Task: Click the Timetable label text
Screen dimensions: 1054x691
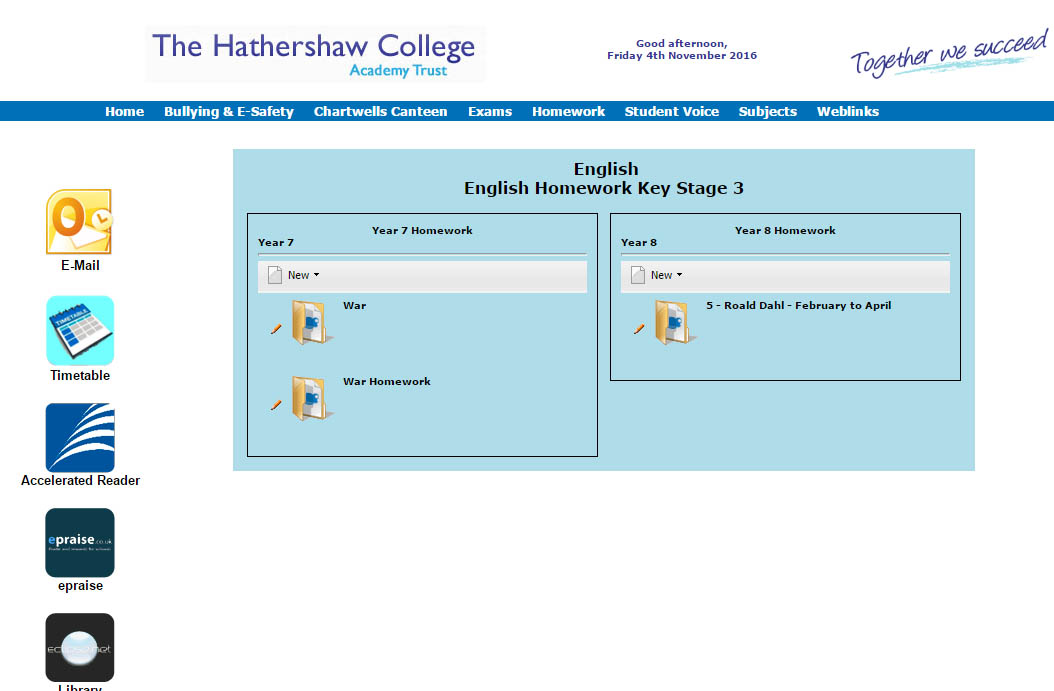Action: pos(80,376)
